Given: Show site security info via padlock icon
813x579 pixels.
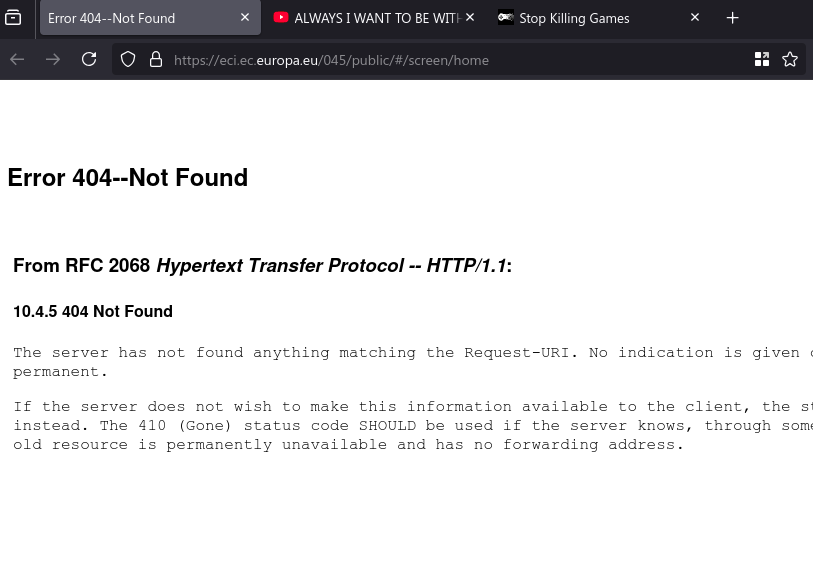Looking at the screenshot, I should [156, 60].
